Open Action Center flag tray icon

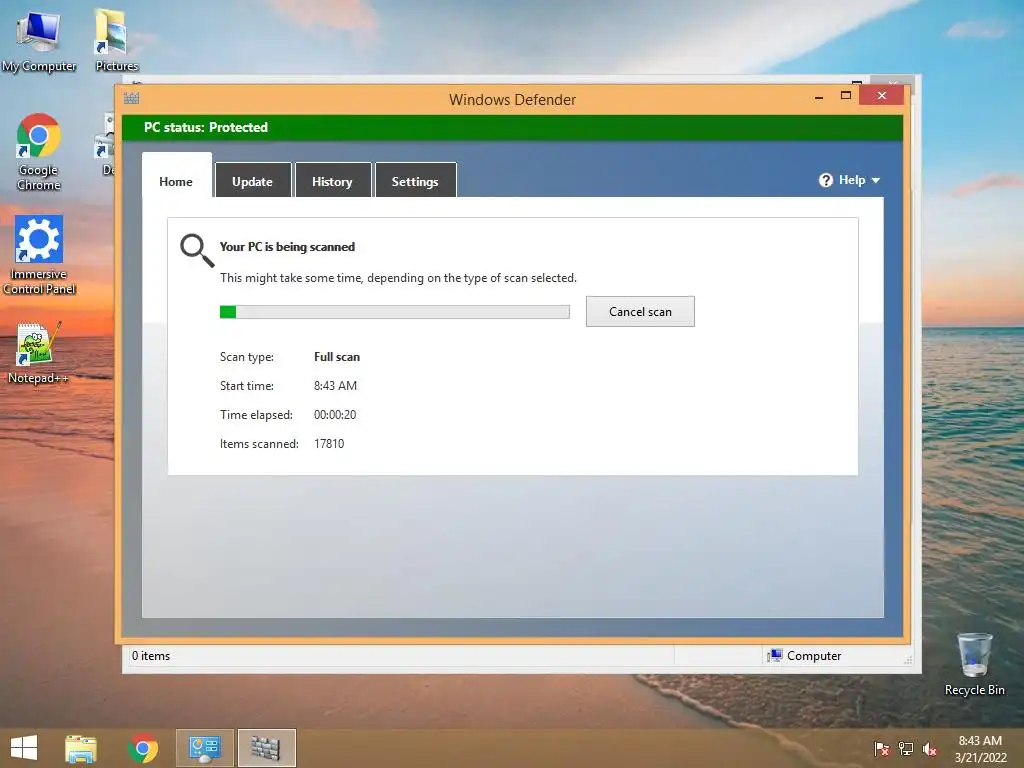881,749
